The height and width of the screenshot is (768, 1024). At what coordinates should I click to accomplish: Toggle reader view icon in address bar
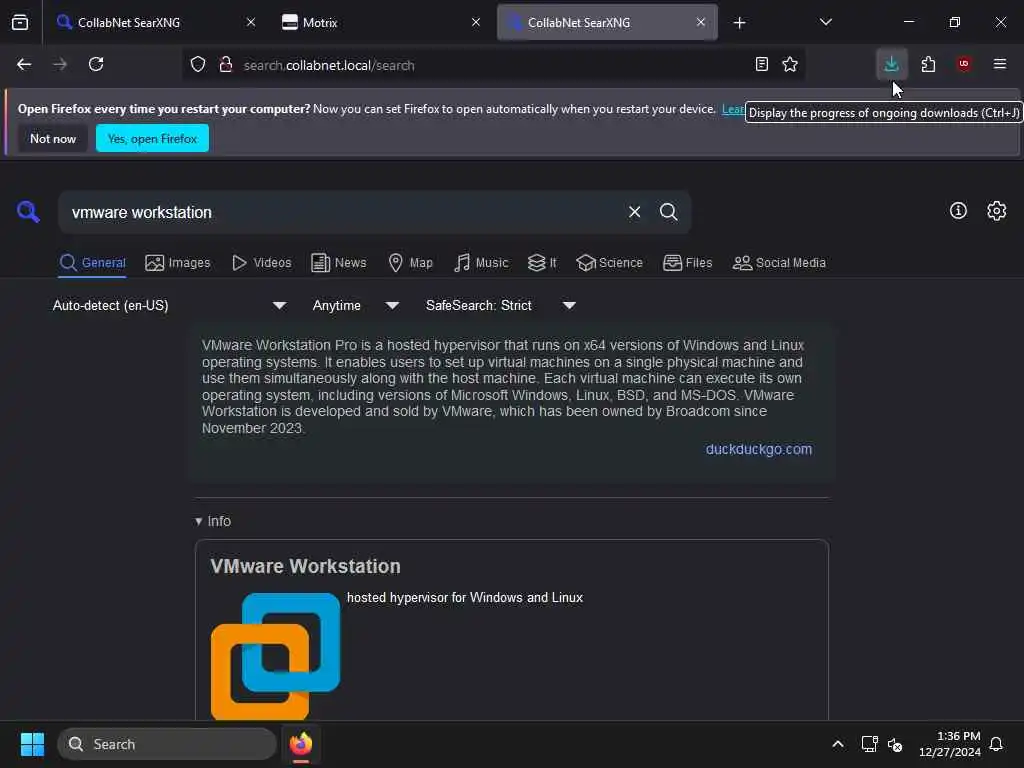[761, 64]
